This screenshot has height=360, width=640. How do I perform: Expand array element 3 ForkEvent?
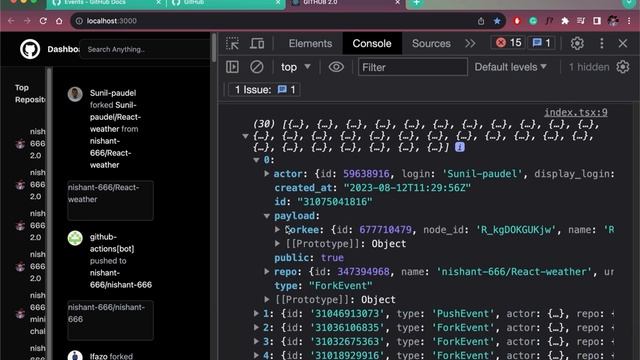[x=256, y=342]
